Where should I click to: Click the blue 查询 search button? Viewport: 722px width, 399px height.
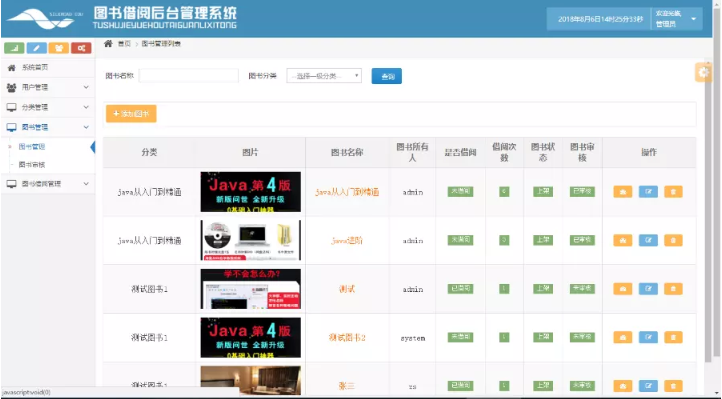(387, 76)
